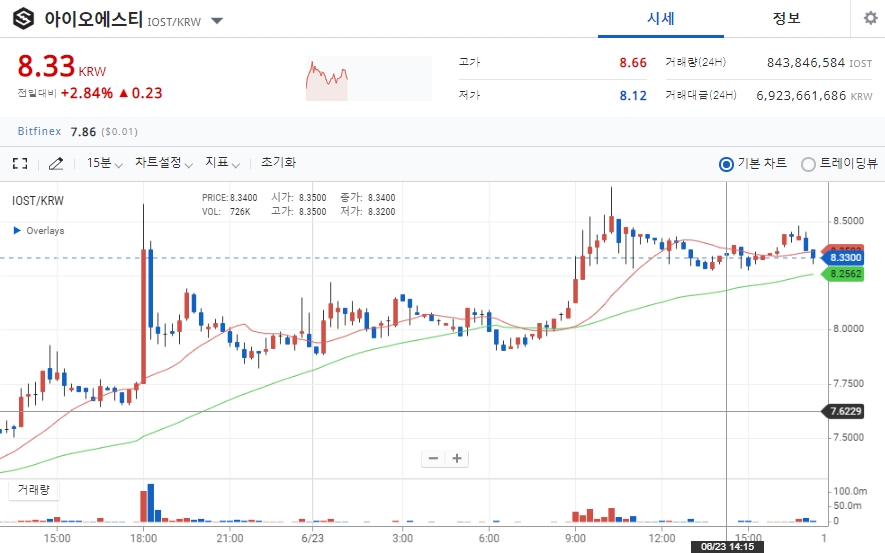Open the IOST/KRW market selector arrow

pos(217,21)
